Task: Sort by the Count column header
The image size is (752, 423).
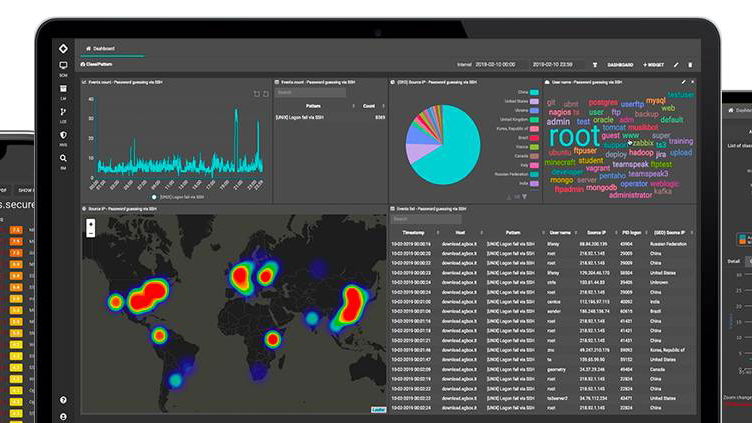Action: click(368, 105)
